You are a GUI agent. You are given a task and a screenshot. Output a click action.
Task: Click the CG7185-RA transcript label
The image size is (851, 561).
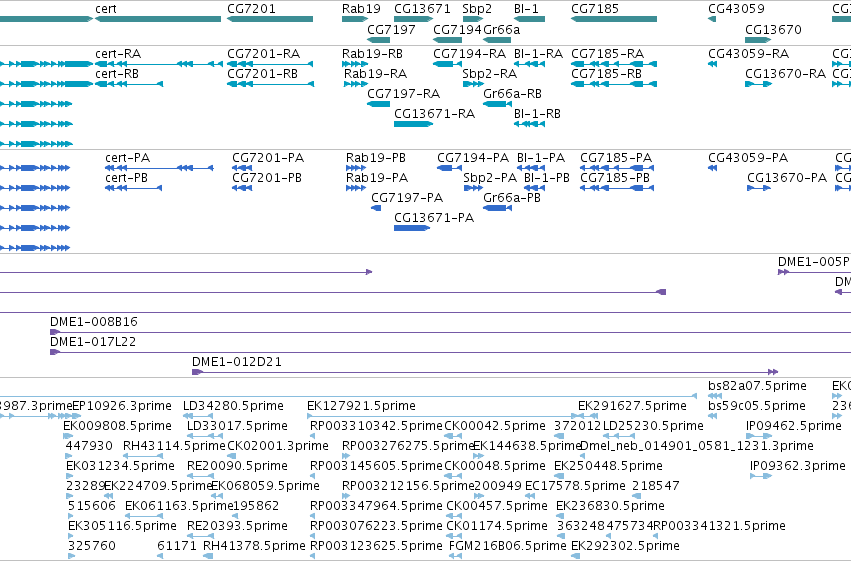pos(607,54)
